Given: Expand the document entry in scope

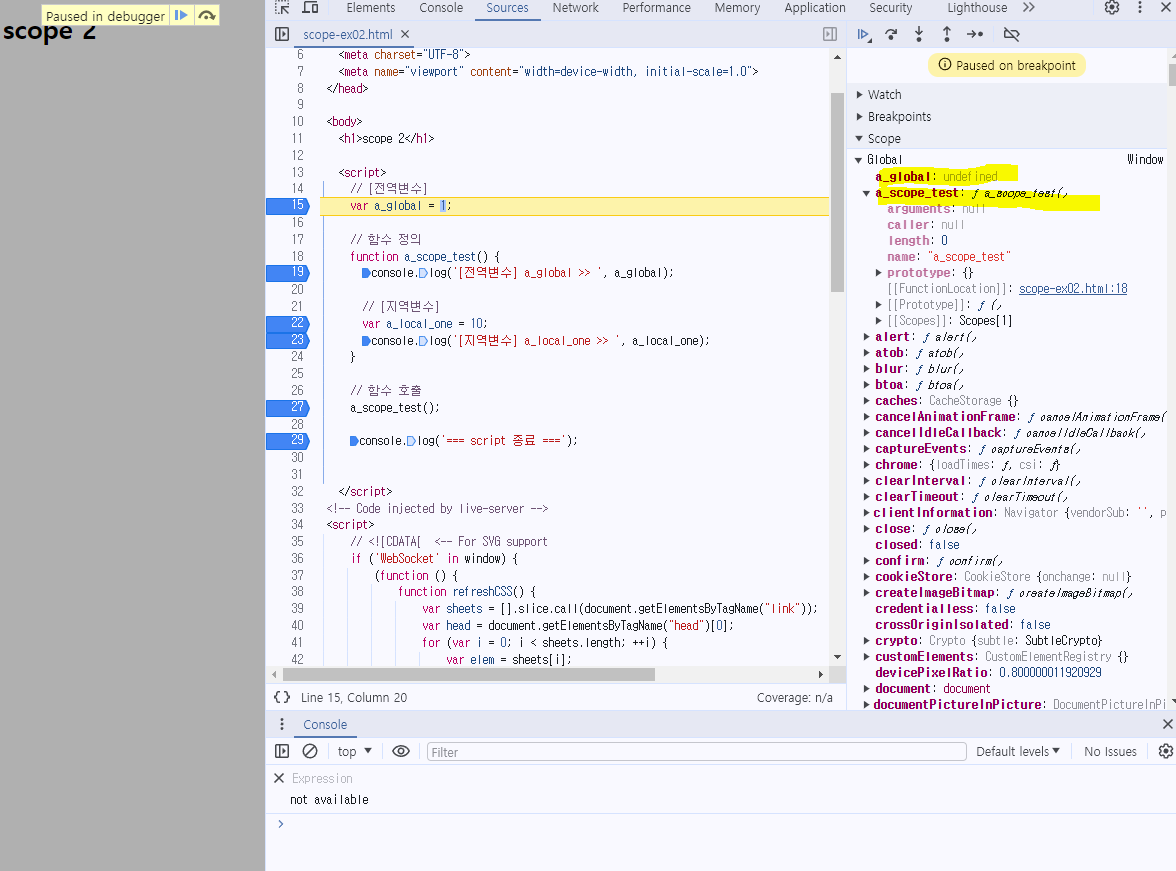Looking at the screenshot, I should tap(866, 689).
